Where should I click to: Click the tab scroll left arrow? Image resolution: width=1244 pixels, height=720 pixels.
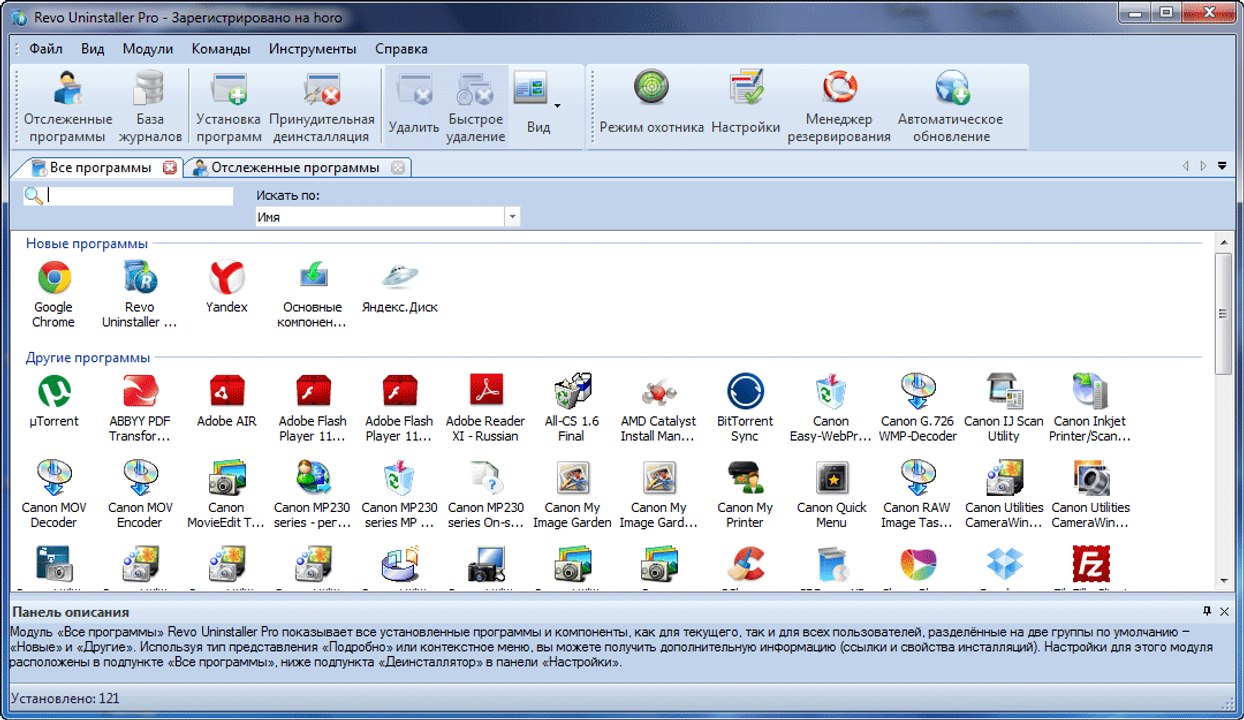(1186, 166)
